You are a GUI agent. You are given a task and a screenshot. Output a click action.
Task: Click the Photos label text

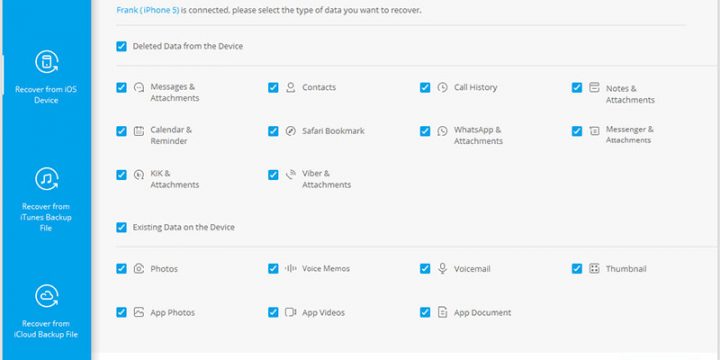click(x=164, y=269)
